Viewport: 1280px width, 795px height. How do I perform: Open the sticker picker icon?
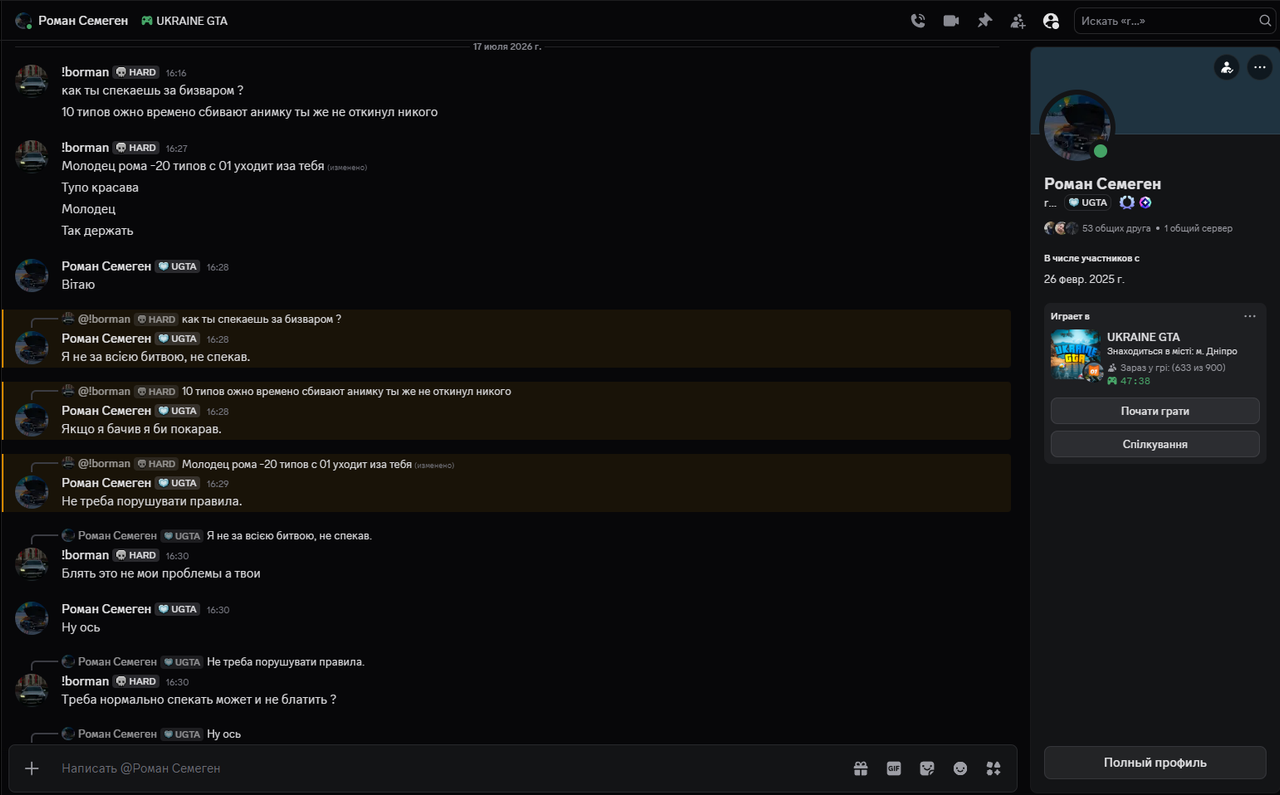[x=927, y=768]
